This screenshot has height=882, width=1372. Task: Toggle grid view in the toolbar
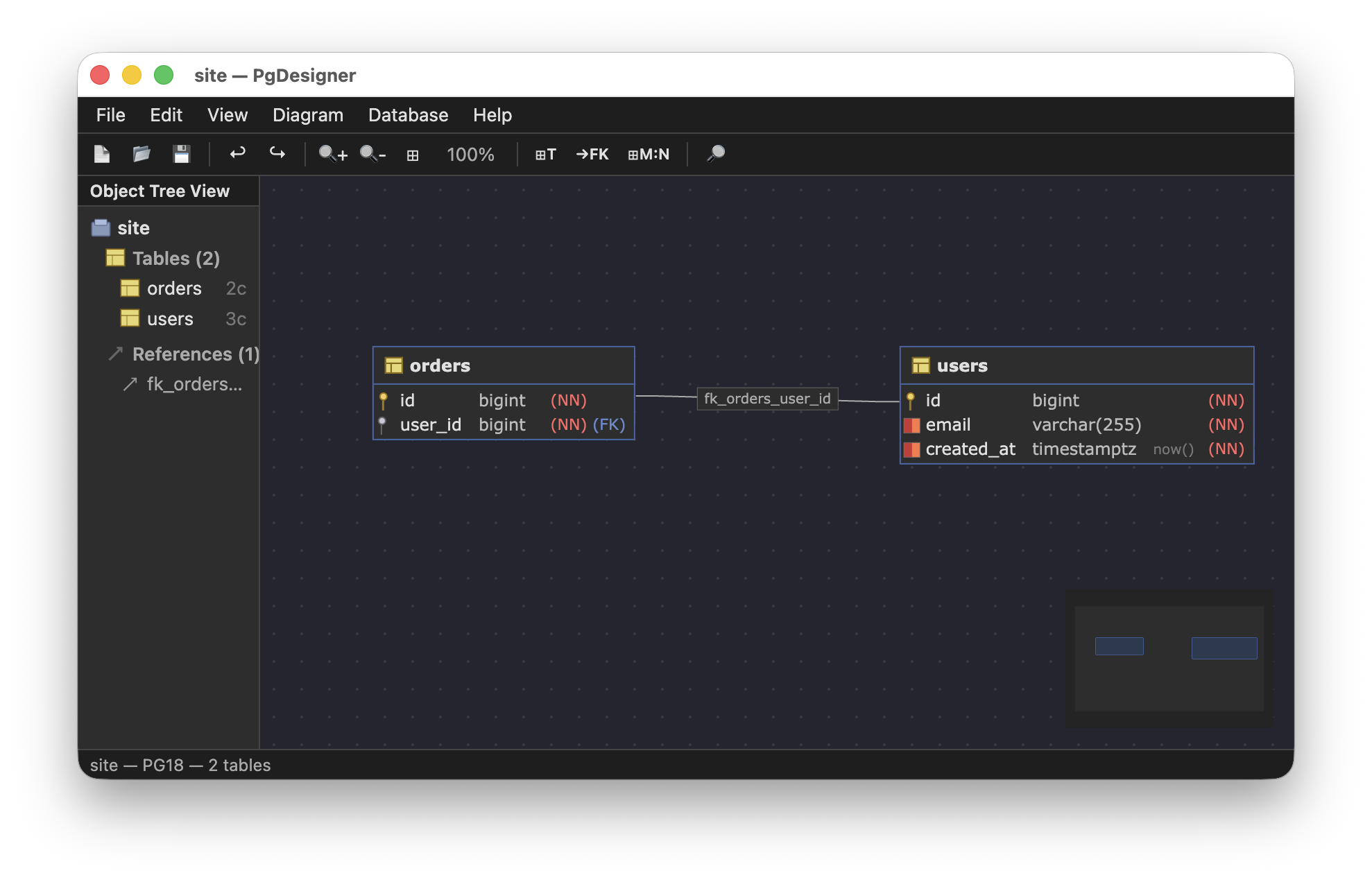(x=413, y=154)
